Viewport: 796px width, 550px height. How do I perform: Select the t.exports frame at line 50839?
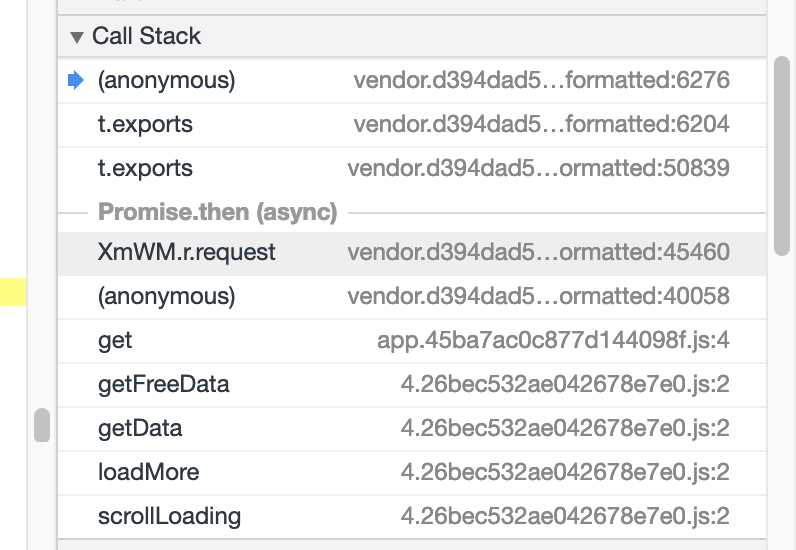(x=145, y=168)
